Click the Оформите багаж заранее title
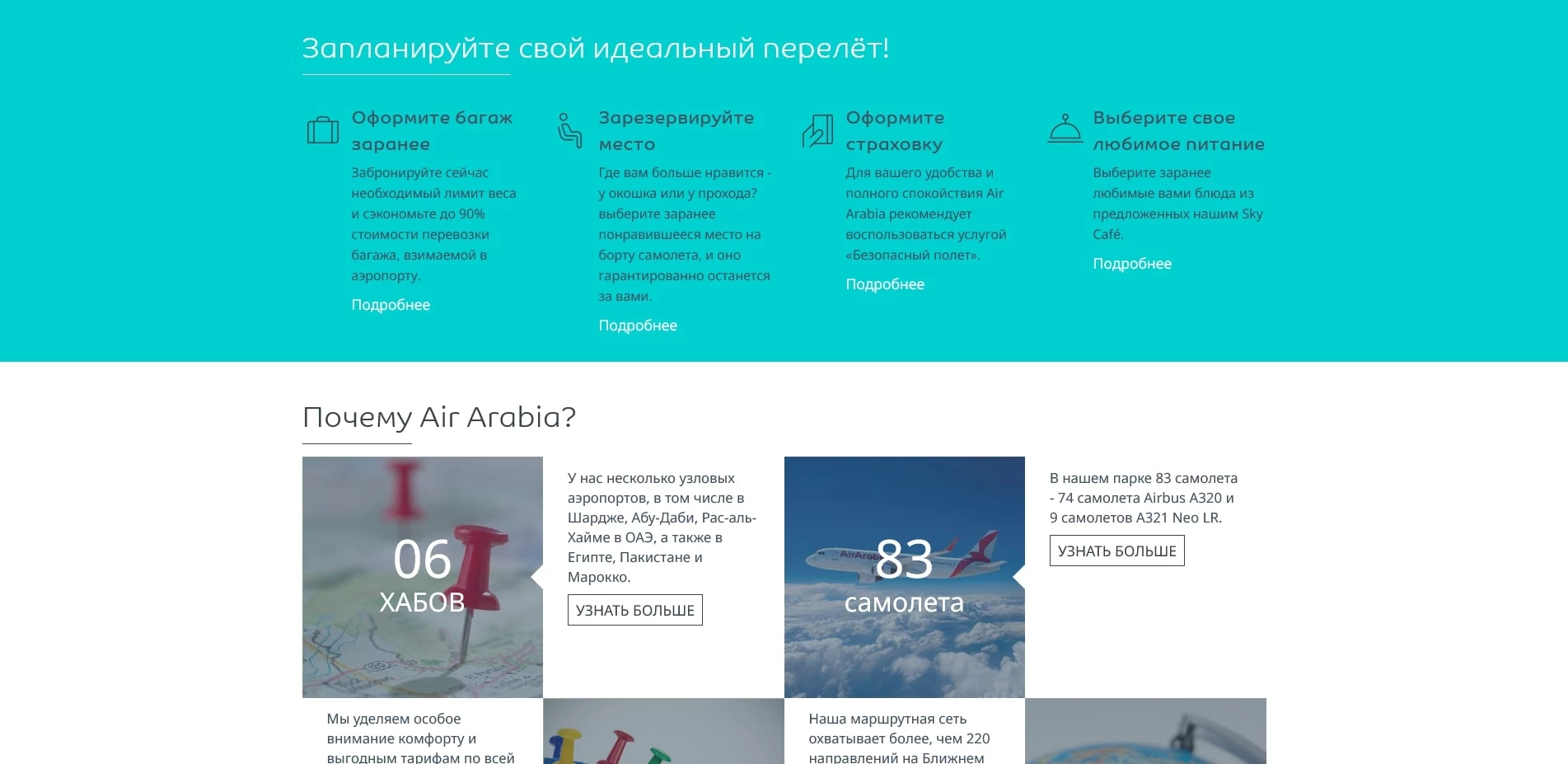The image size is (1568, 764). click(432, 130)
